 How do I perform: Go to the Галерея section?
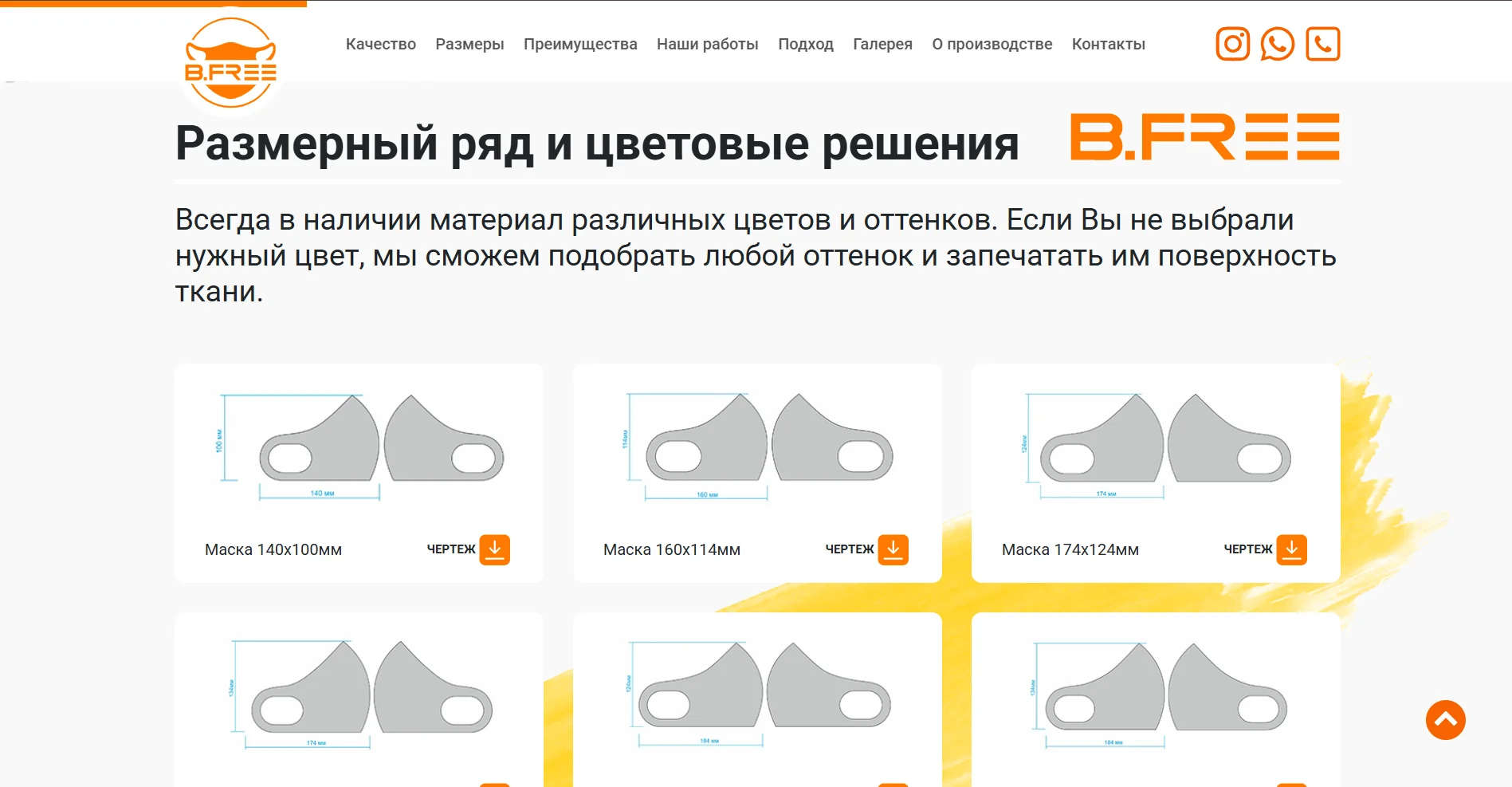pos(882,45)
